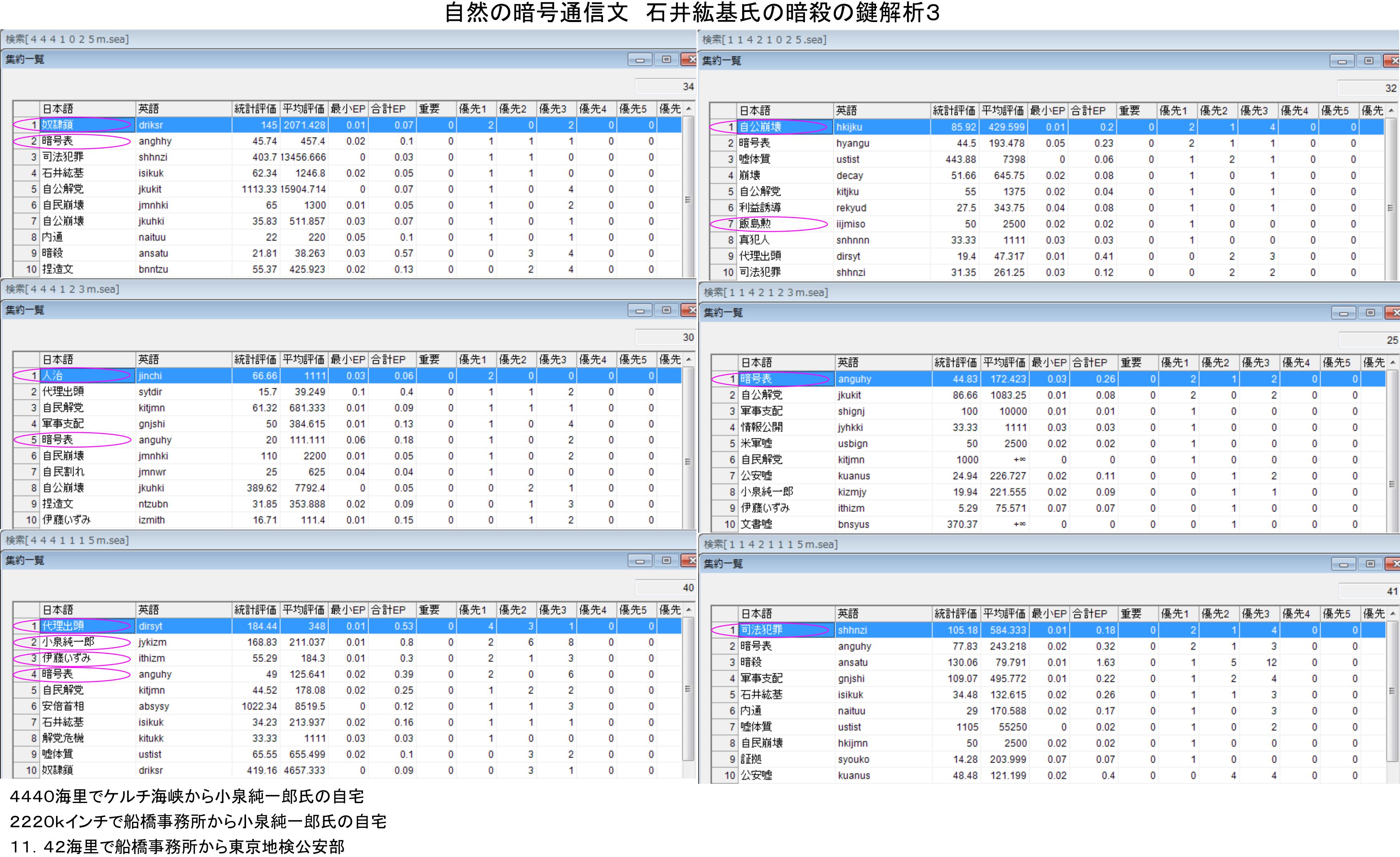Click scroll-up arrow in the 11421115m.sea table
The height and width of the screenshot is (857, 1400).
point(1392,613)
